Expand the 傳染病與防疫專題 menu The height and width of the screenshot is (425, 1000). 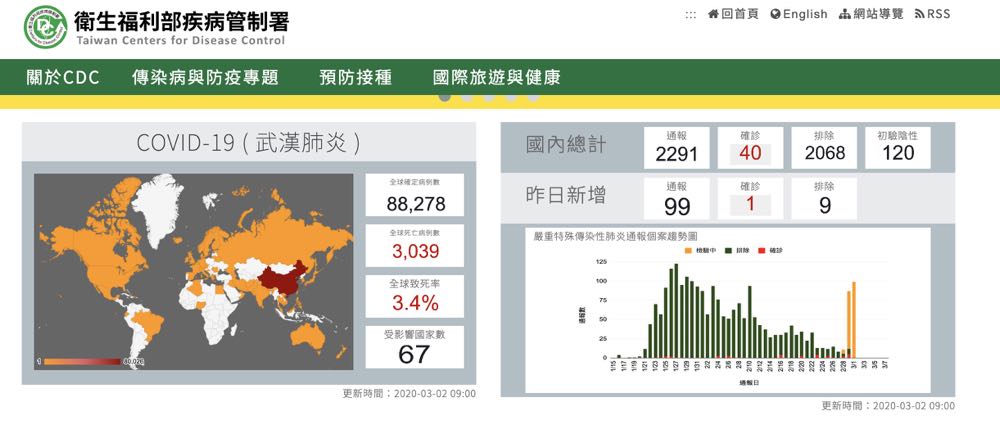click(x=205, y=77)
